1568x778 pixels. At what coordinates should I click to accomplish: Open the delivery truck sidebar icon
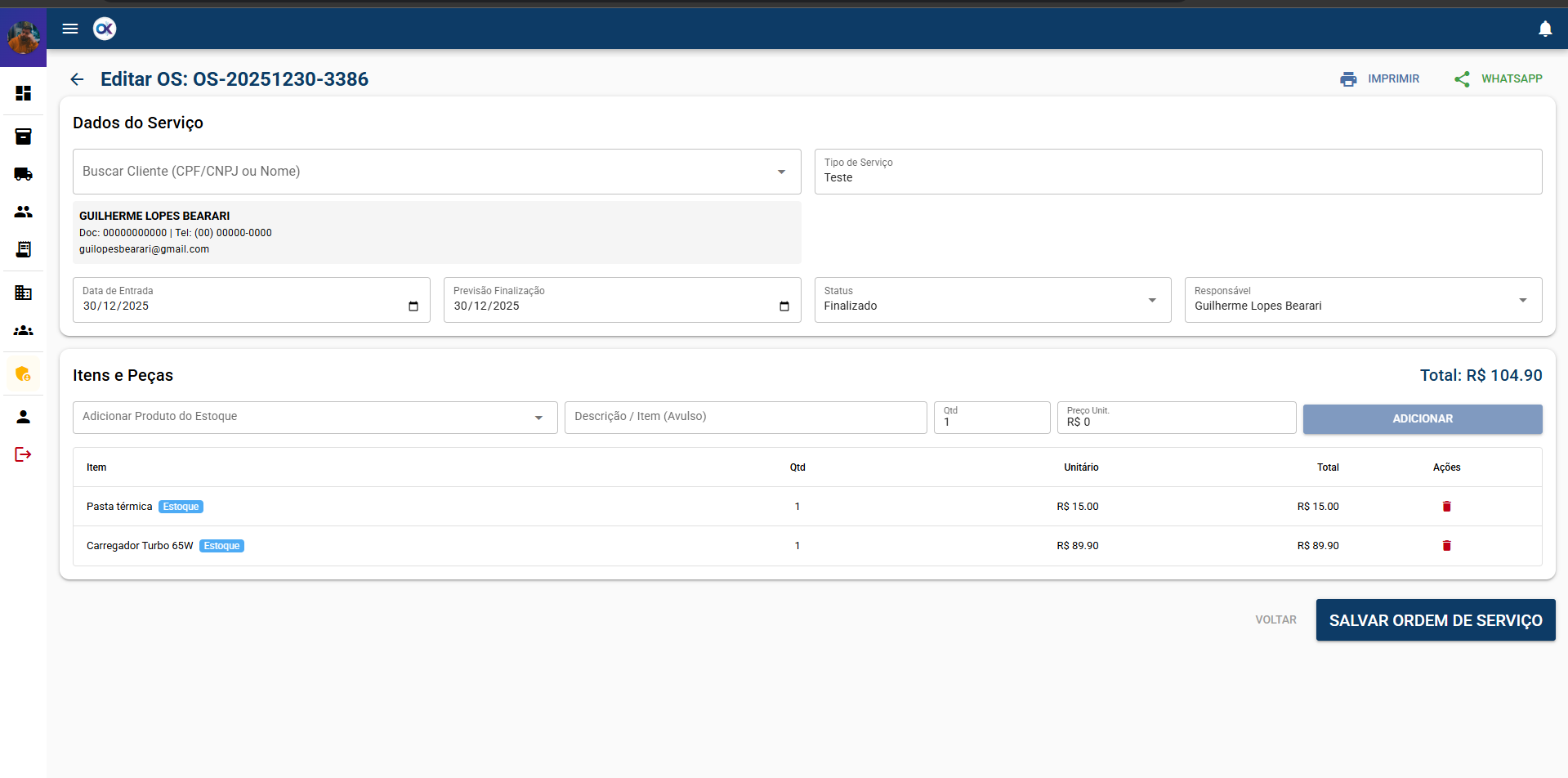23,174
